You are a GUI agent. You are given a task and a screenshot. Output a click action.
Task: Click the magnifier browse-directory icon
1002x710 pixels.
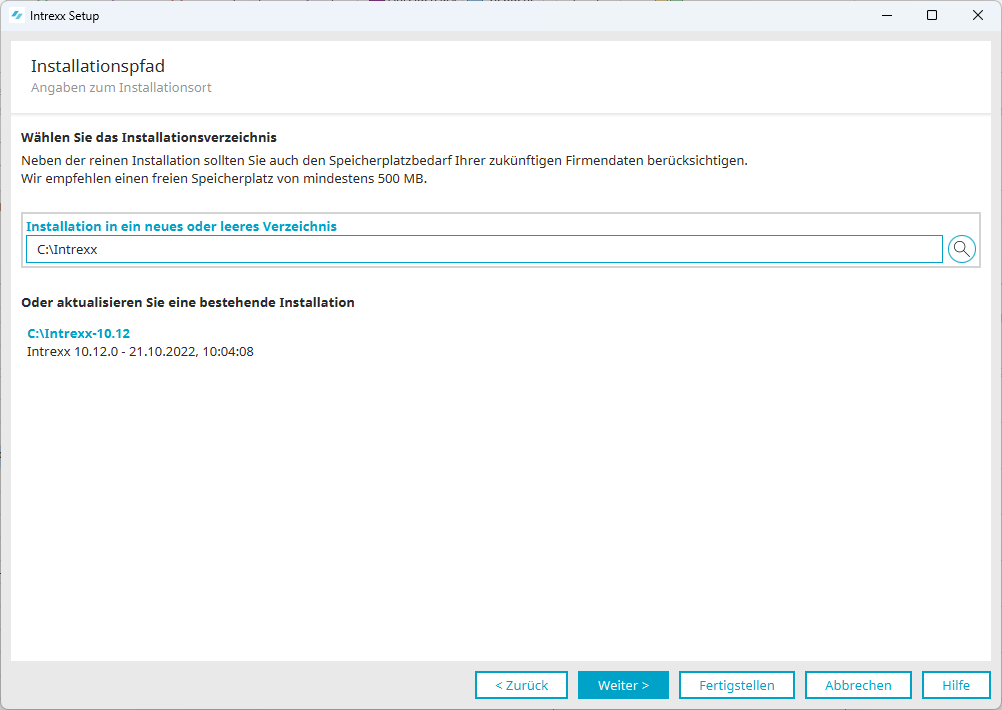tap(961, 249)
